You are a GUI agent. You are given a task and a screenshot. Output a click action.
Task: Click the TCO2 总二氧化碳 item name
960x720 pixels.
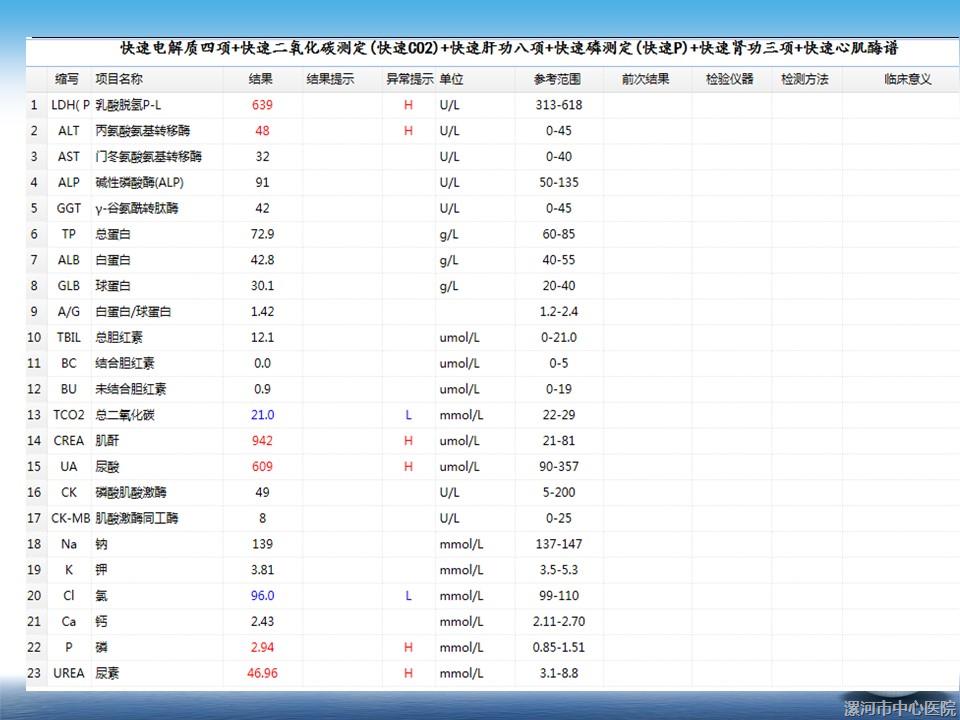(x=125, y=415)
